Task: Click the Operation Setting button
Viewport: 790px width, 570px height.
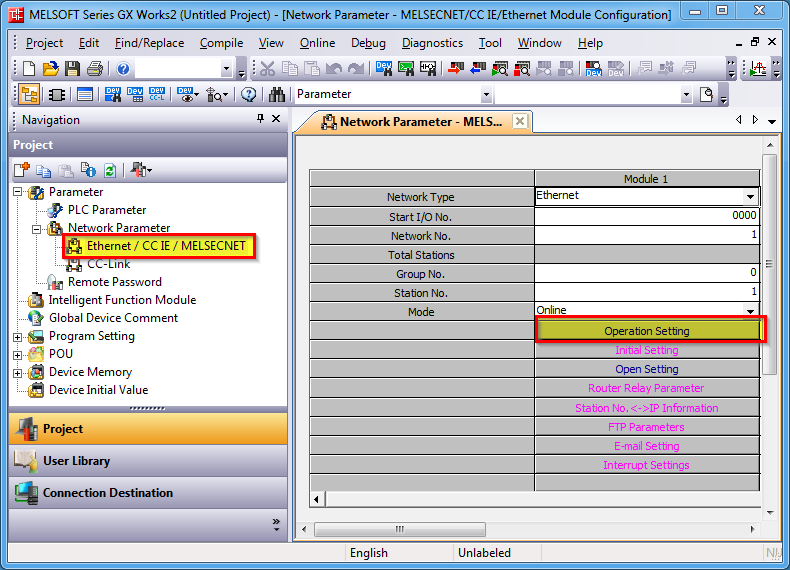Action: (646, 331)
